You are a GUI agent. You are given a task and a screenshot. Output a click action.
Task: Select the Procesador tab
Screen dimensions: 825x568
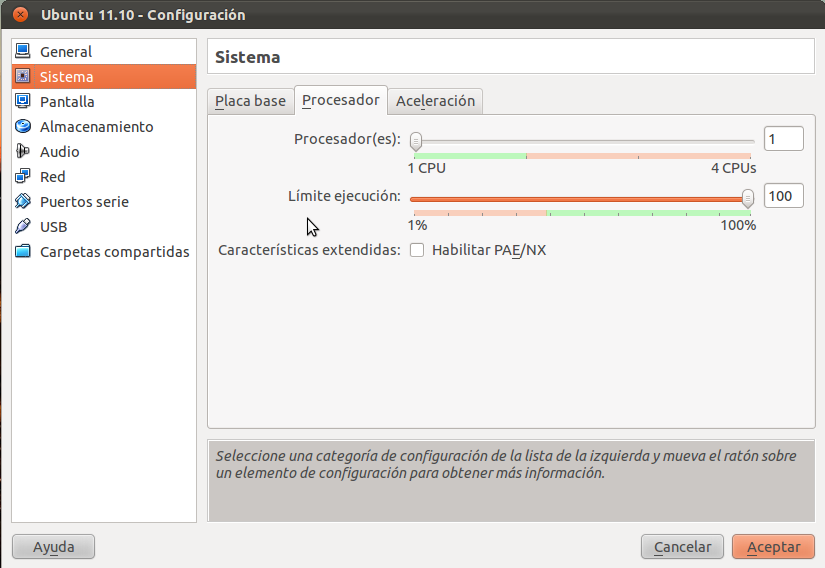tap(341, 100)
